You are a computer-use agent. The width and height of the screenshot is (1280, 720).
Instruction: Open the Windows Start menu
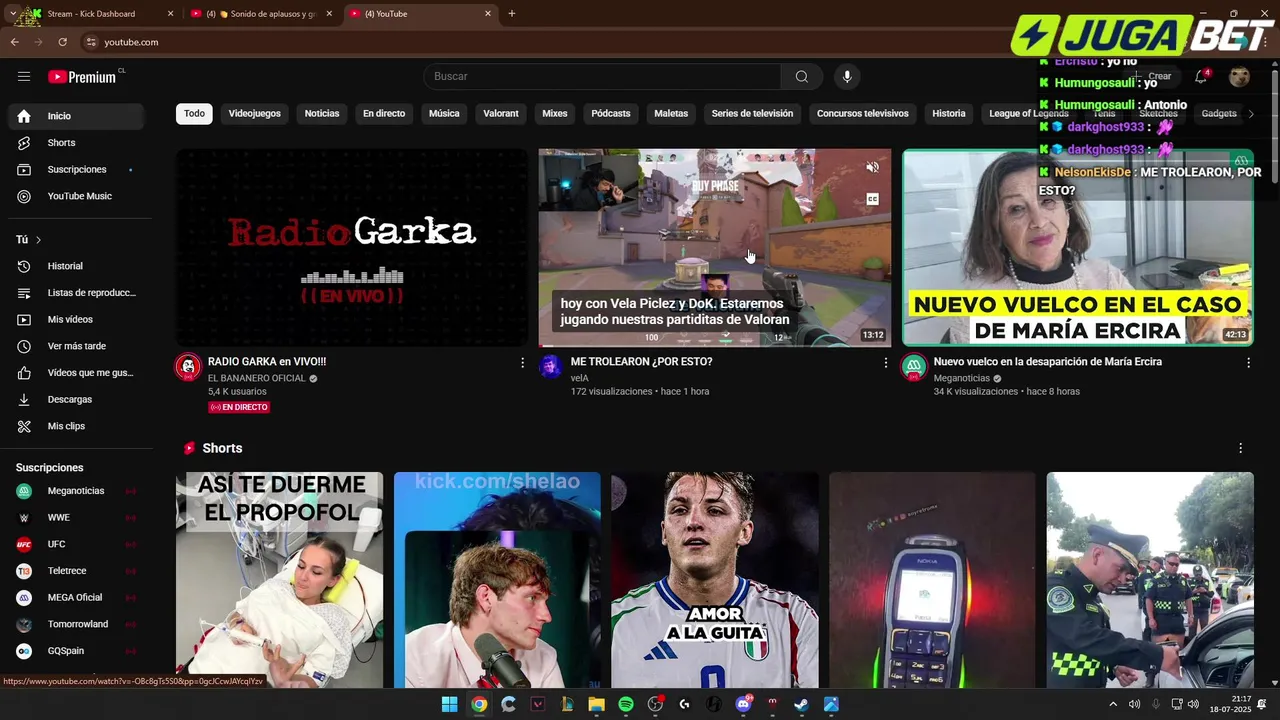click(449, 704)
